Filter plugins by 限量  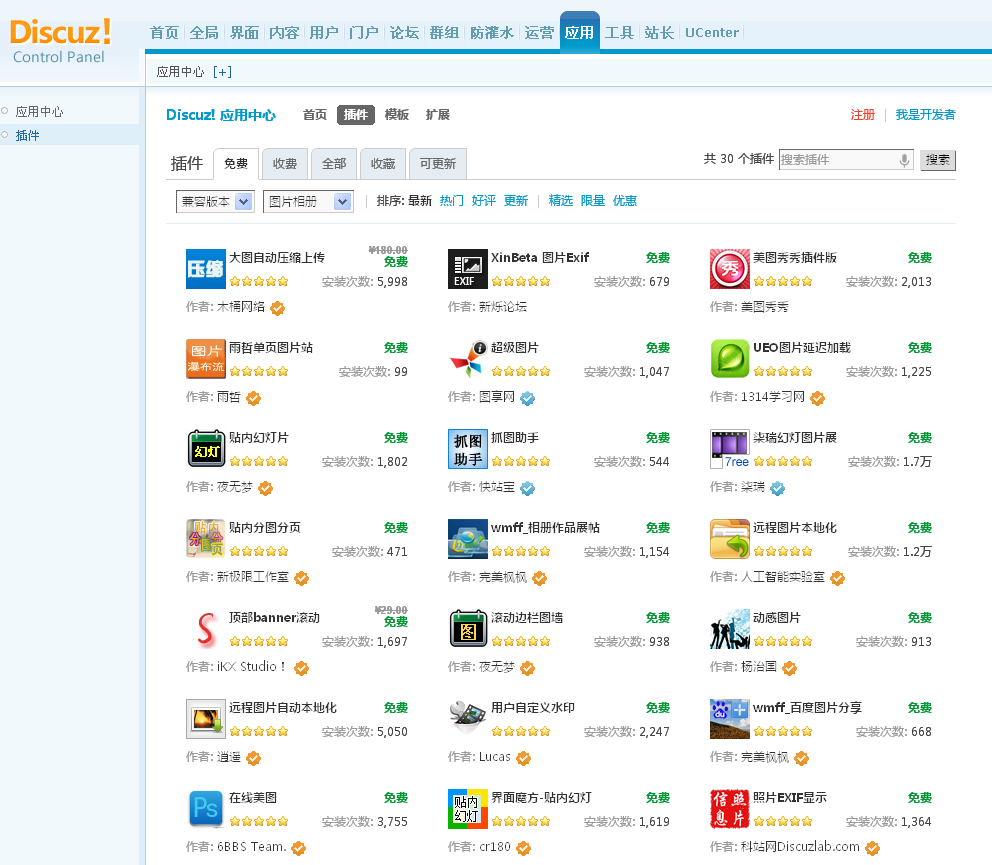[593, 201]
